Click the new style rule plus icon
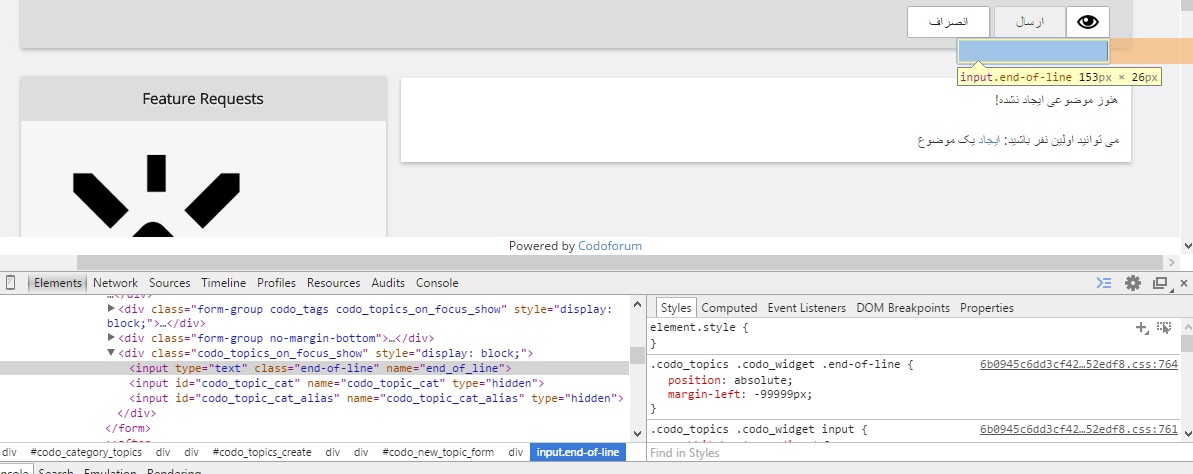Viewport: 1193px width, 474px height. [x=1141, y=327]
